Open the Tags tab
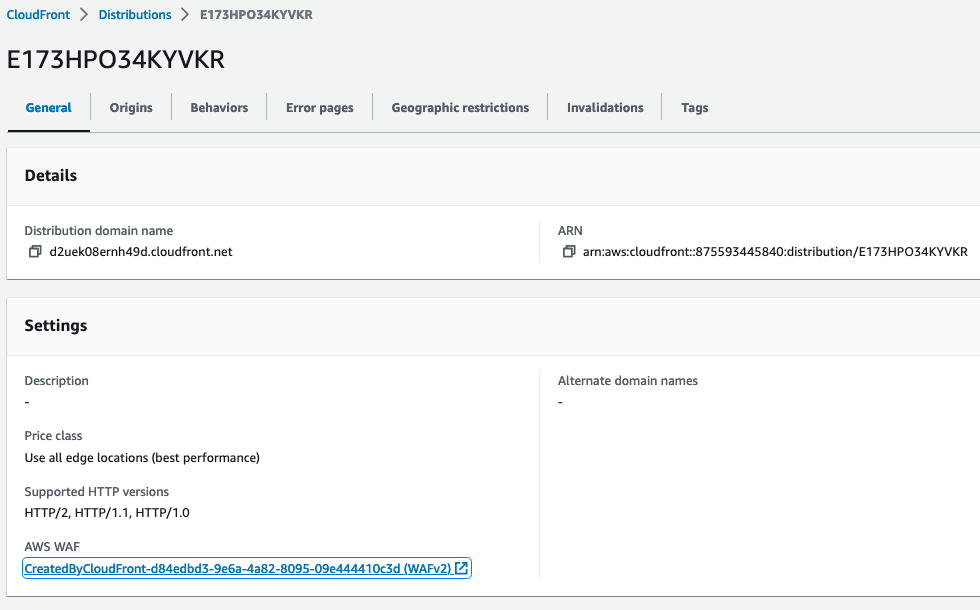The width and height of the screenshot is (980, 610). point(694,108)
